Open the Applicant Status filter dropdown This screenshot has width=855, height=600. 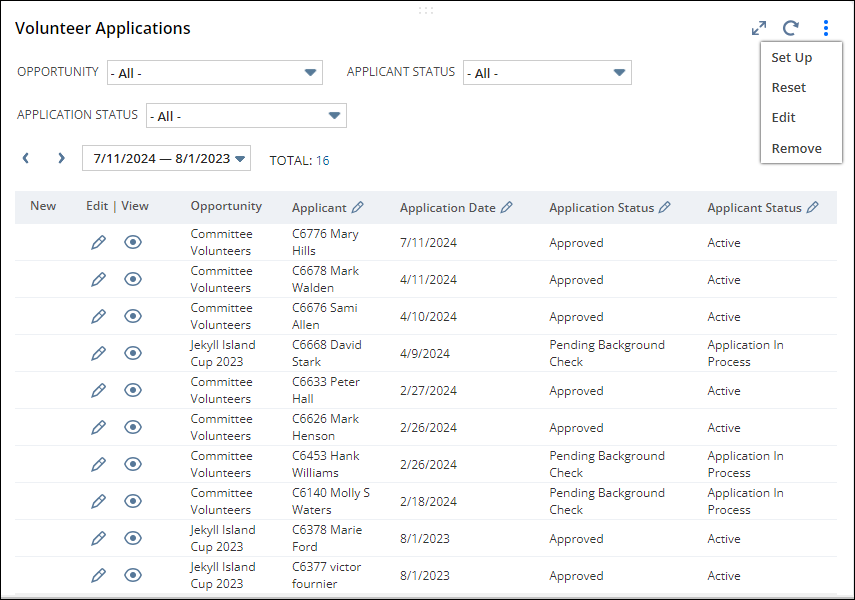(547, 73)
